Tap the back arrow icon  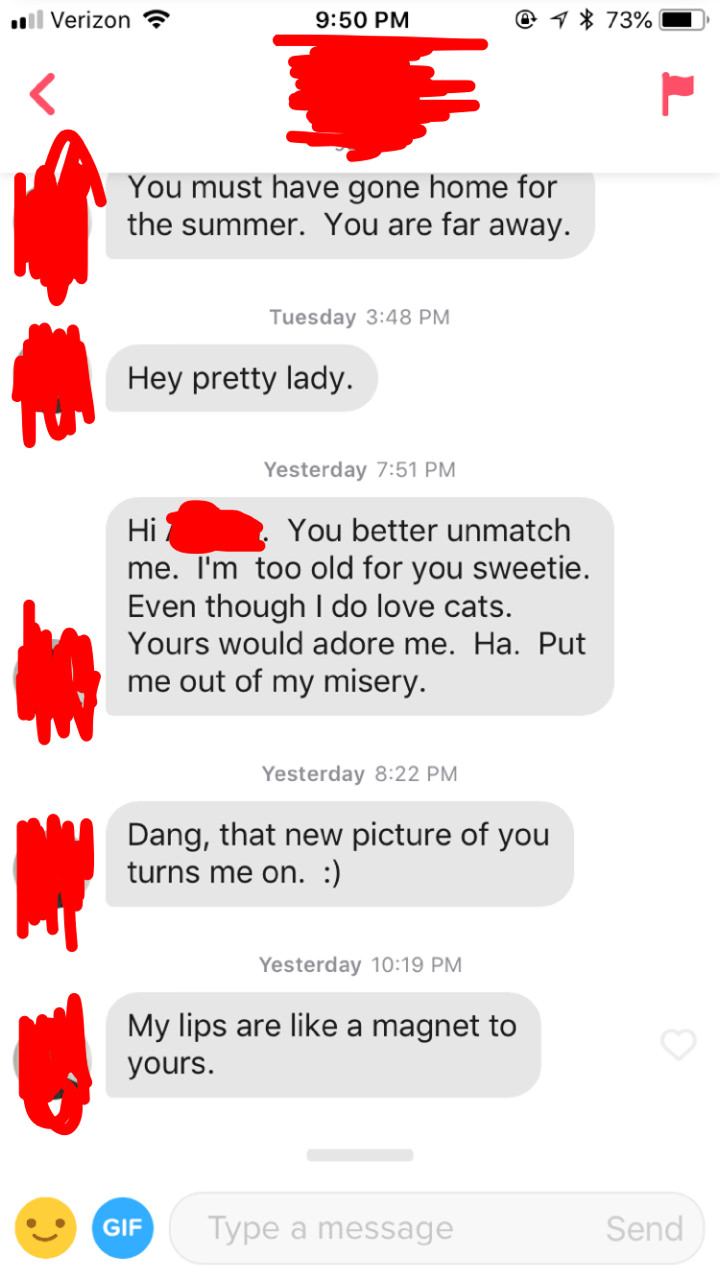click(x=42, y=93)
